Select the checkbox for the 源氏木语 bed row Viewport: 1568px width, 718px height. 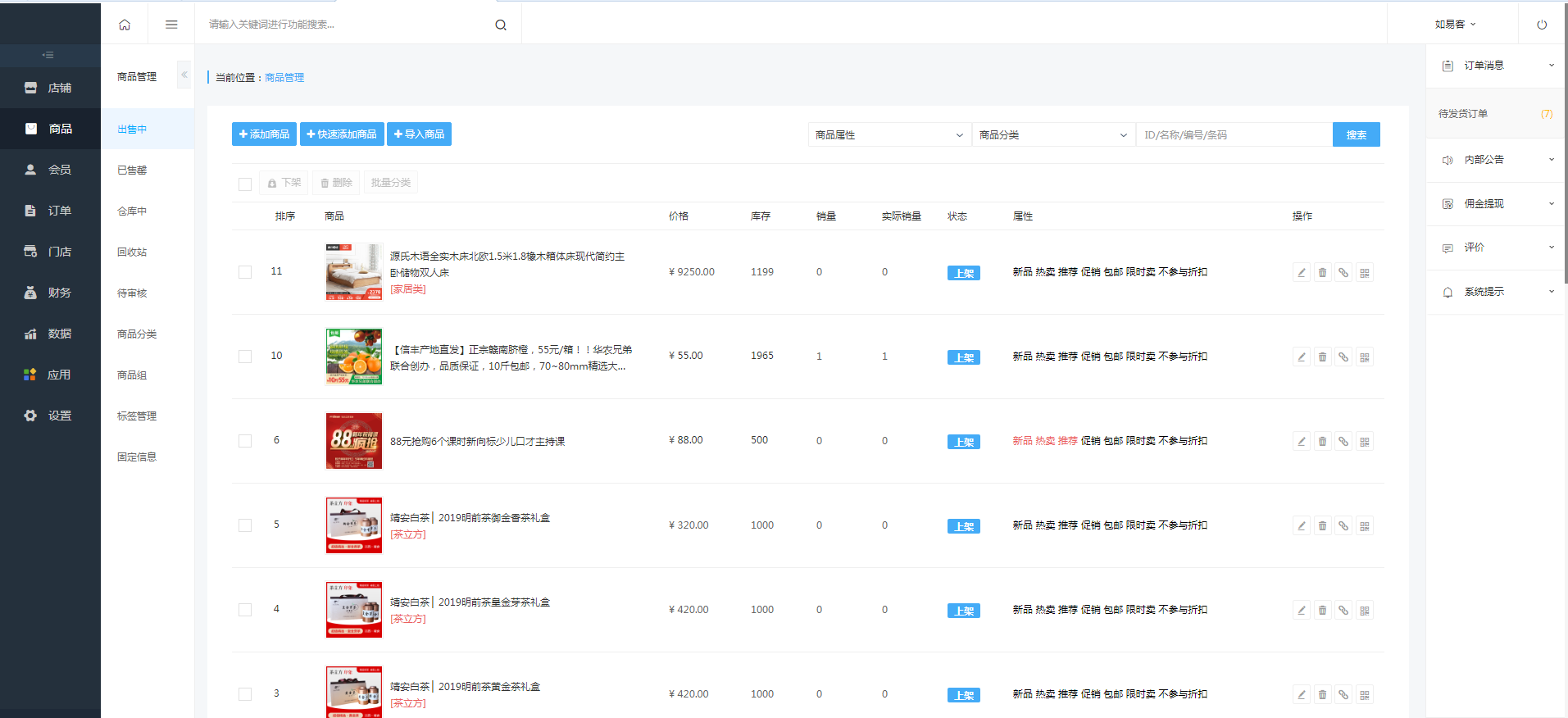(245, 272)
